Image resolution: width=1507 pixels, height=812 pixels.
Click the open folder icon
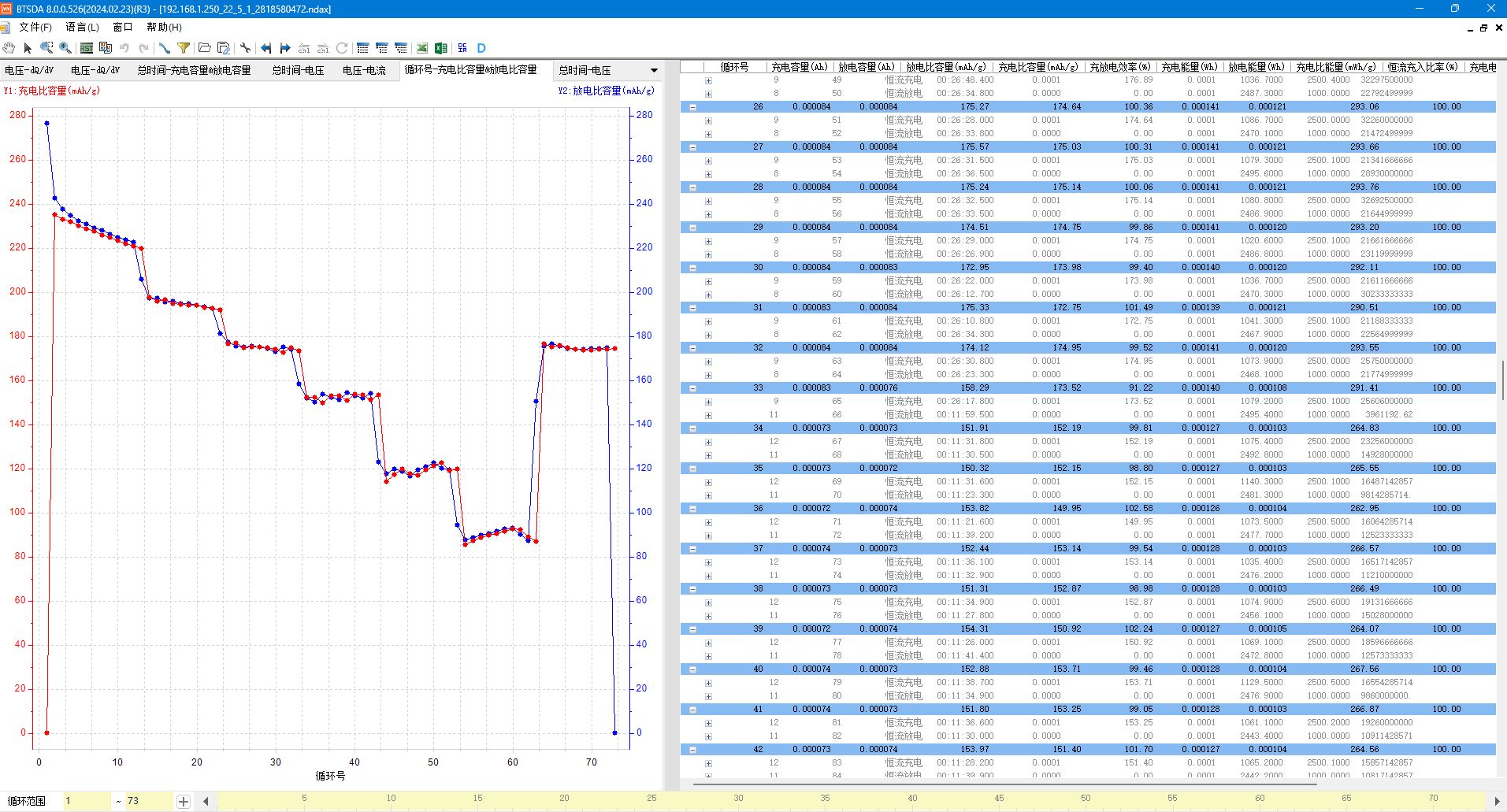point(205,48)
